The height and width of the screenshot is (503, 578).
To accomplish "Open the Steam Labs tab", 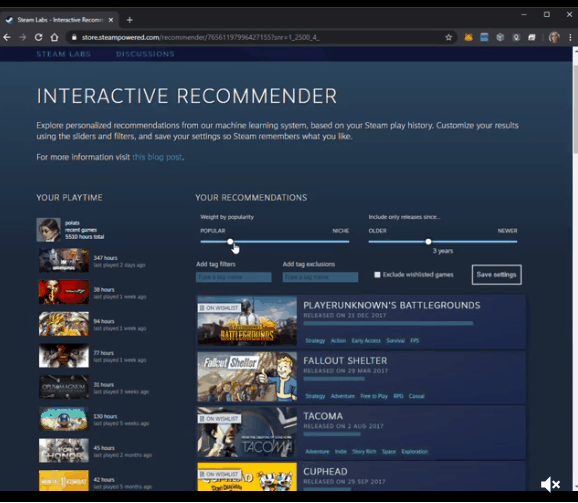I will click(63, 54).
